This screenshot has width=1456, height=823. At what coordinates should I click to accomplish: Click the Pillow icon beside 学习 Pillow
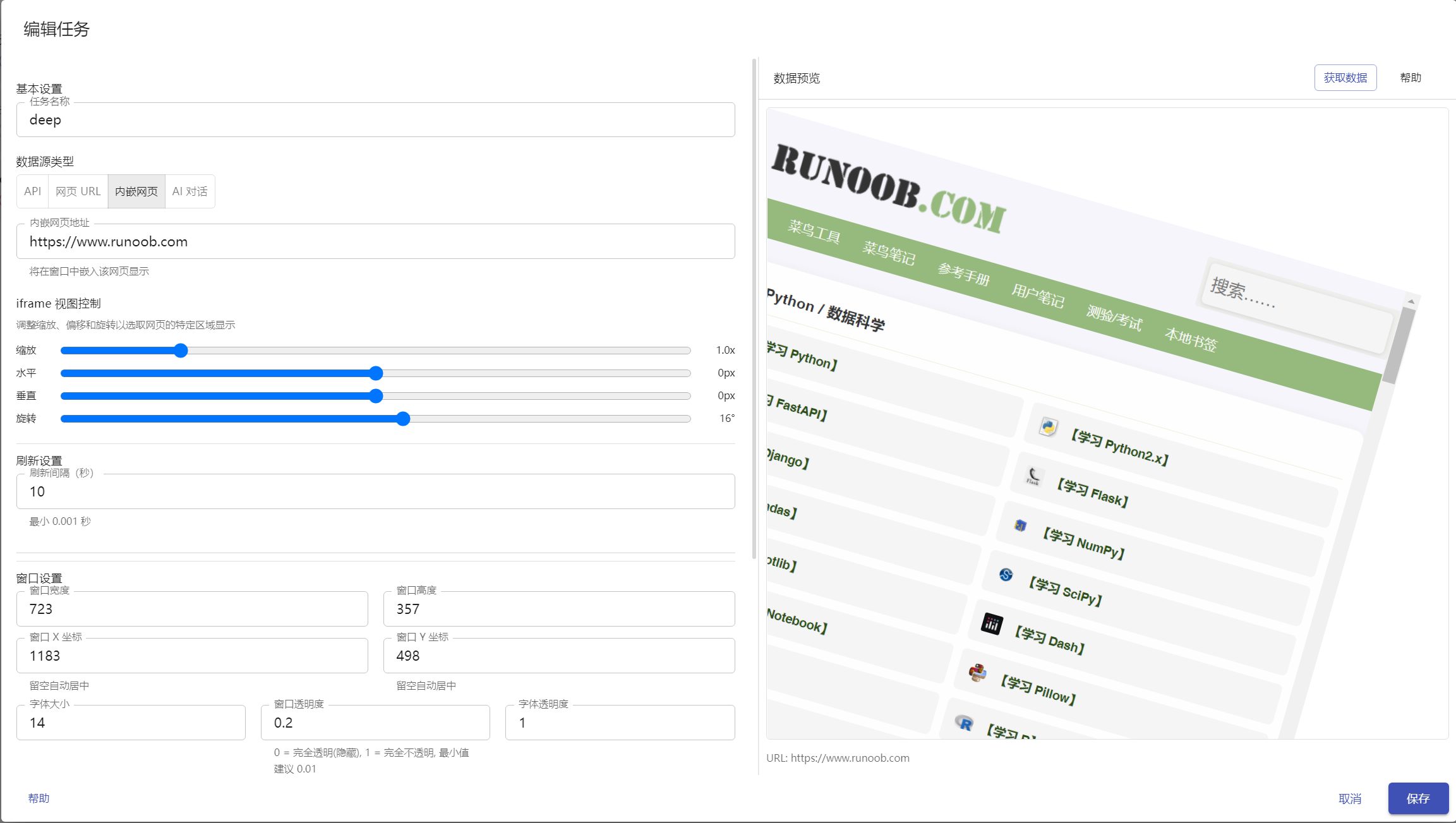coord(978,673)
